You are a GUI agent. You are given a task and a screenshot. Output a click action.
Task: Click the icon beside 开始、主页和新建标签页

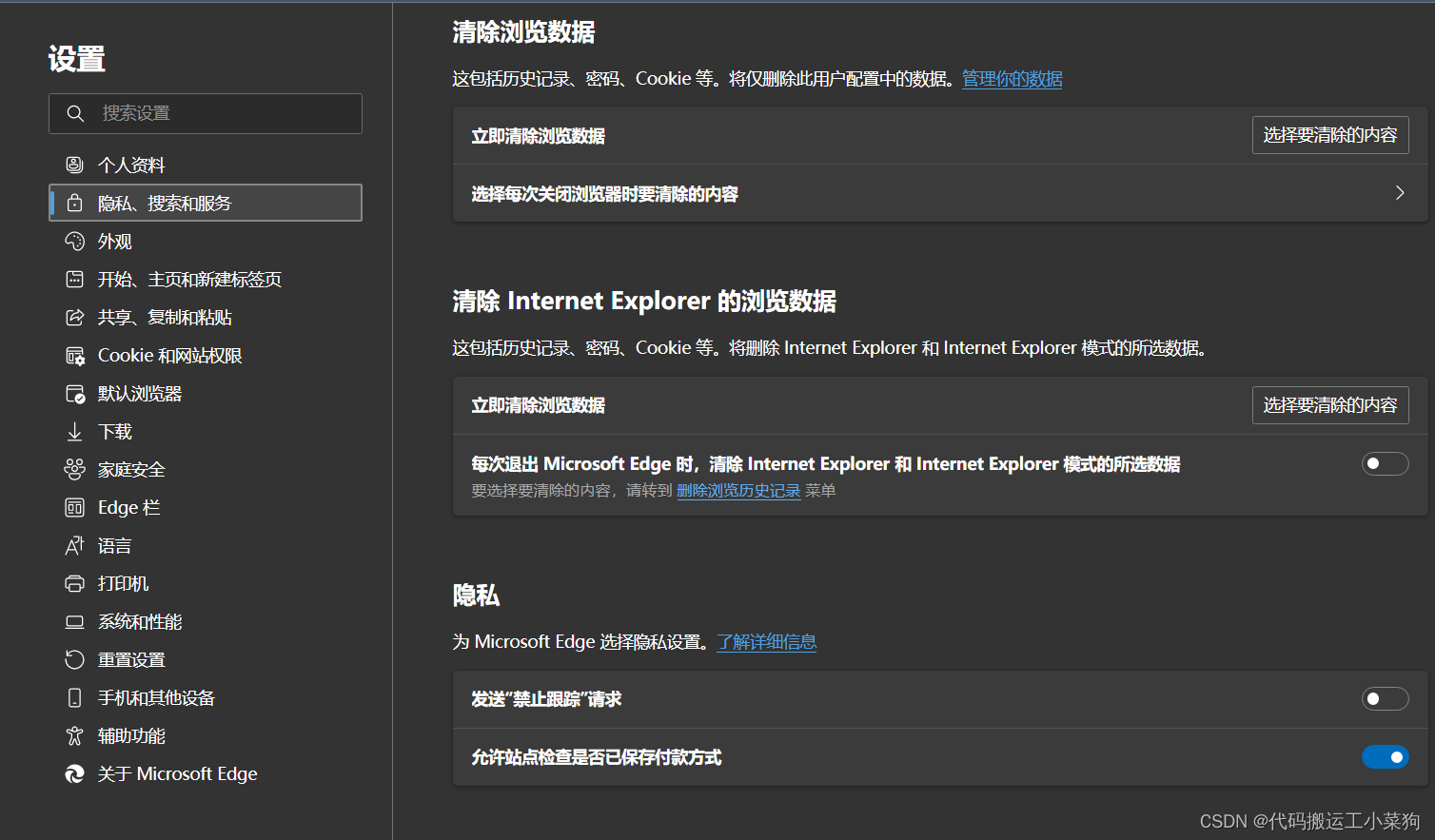[74, 279]
